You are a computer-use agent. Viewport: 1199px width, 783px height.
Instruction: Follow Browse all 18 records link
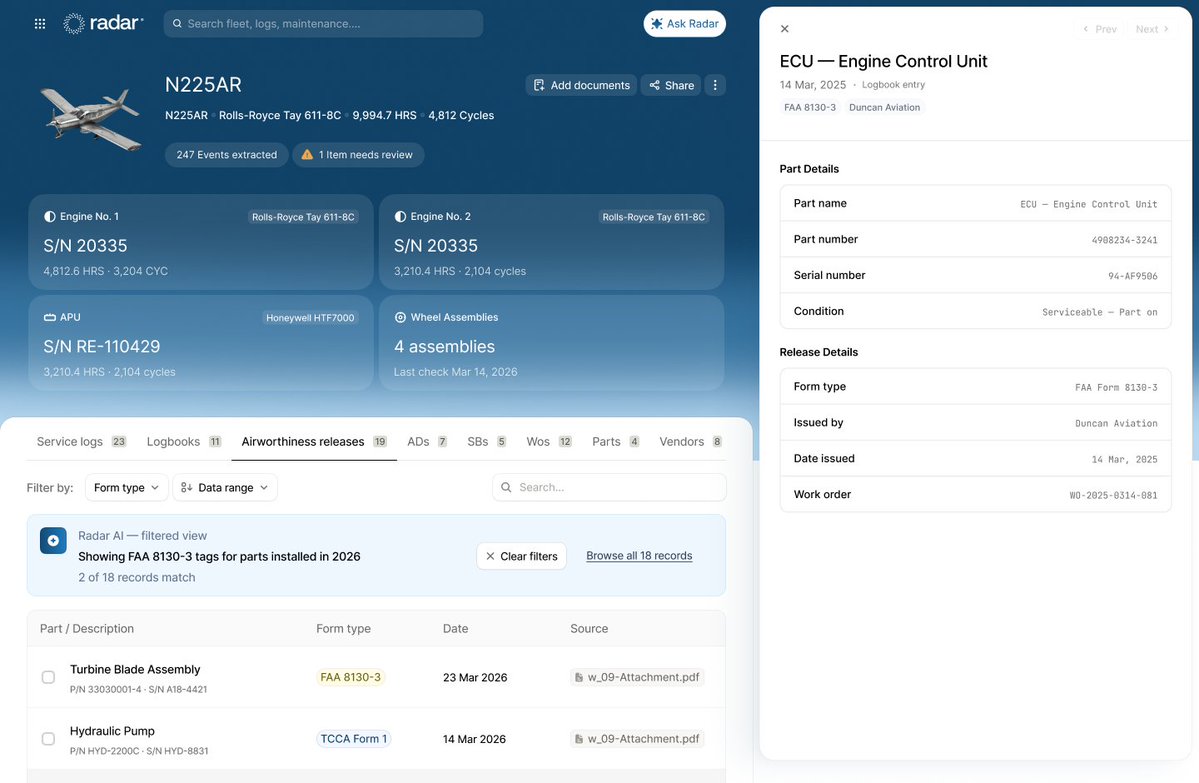(x=639, y=556)
